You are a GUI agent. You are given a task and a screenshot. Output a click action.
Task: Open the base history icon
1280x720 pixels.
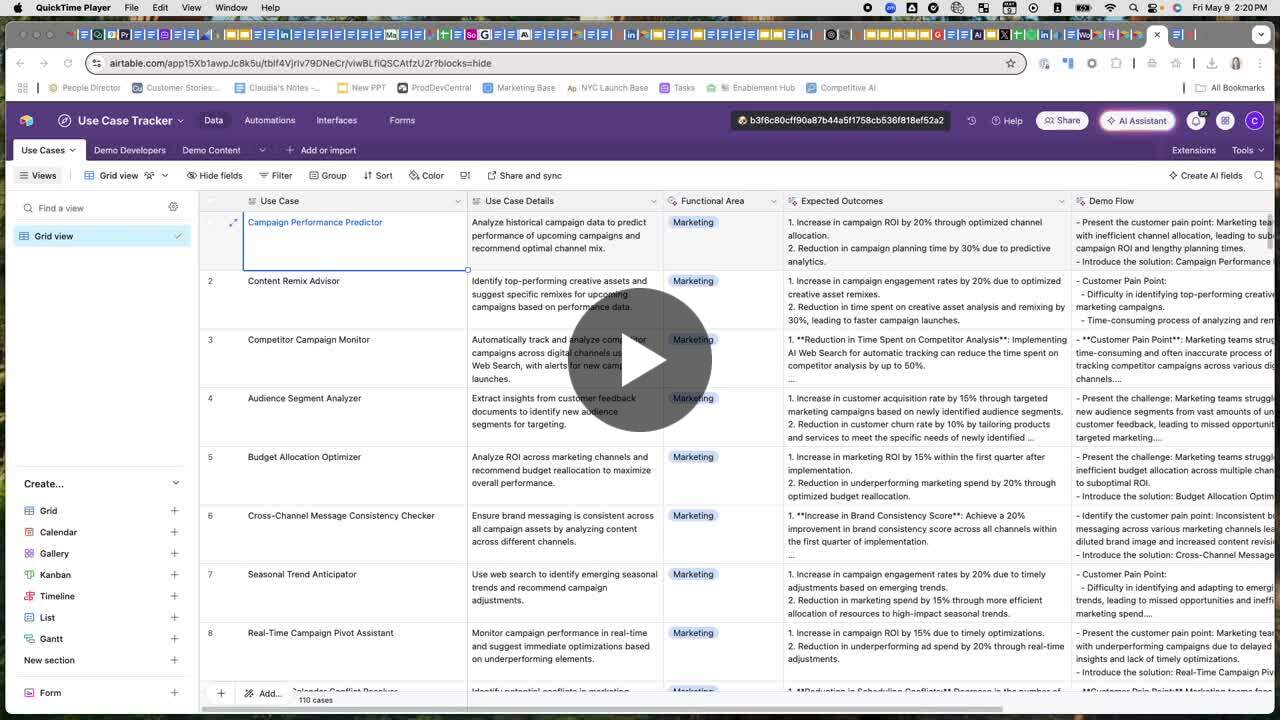pos(971,120)
